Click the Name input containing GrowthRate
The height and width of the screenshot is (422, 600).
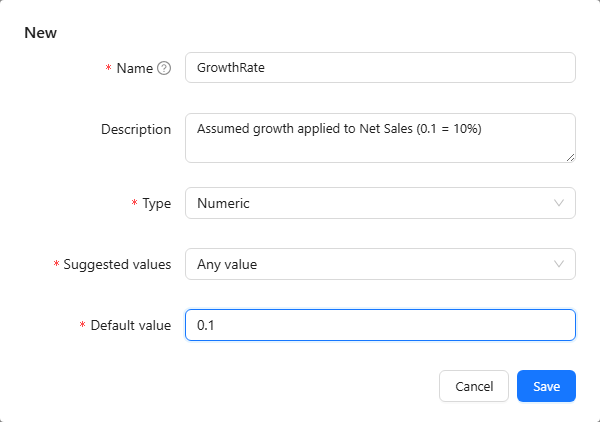[x=380, y=68]
